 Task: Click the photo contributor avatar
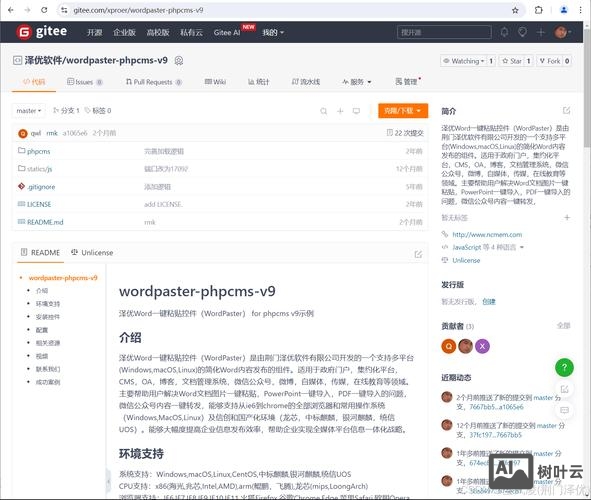(465, 346)
